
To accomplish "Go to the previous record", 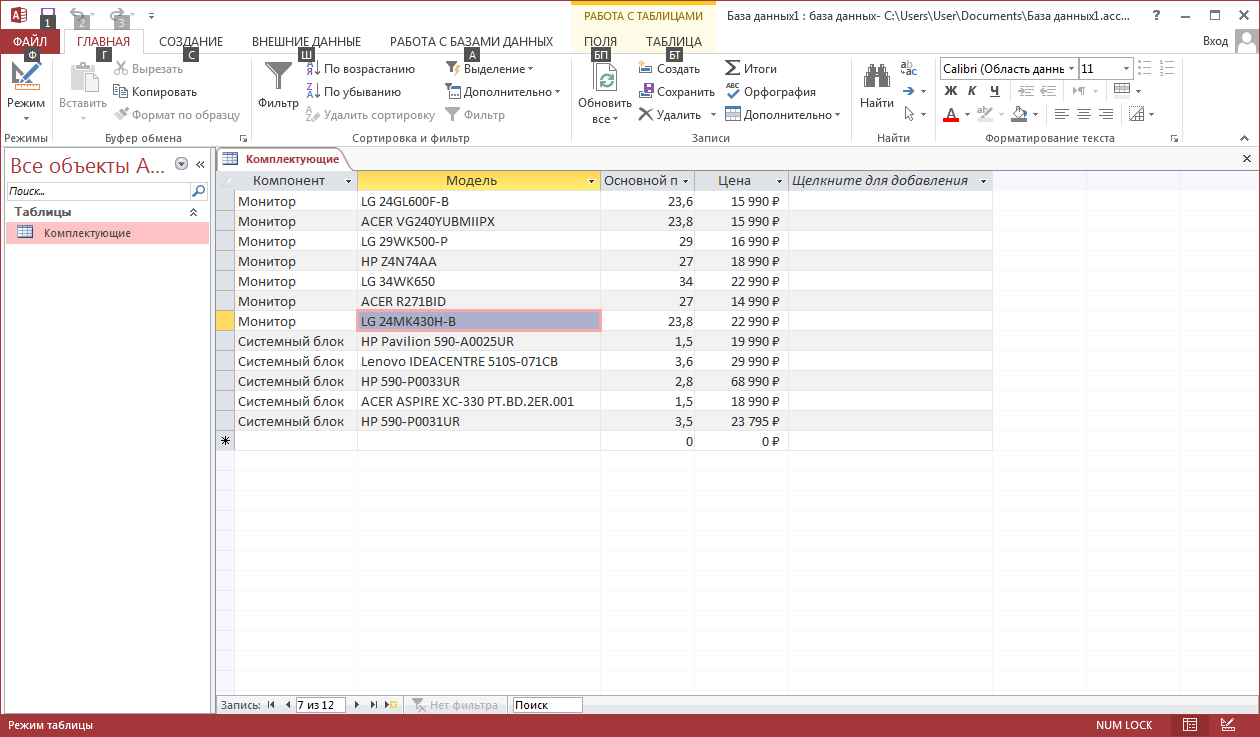I will click(287, 705).
